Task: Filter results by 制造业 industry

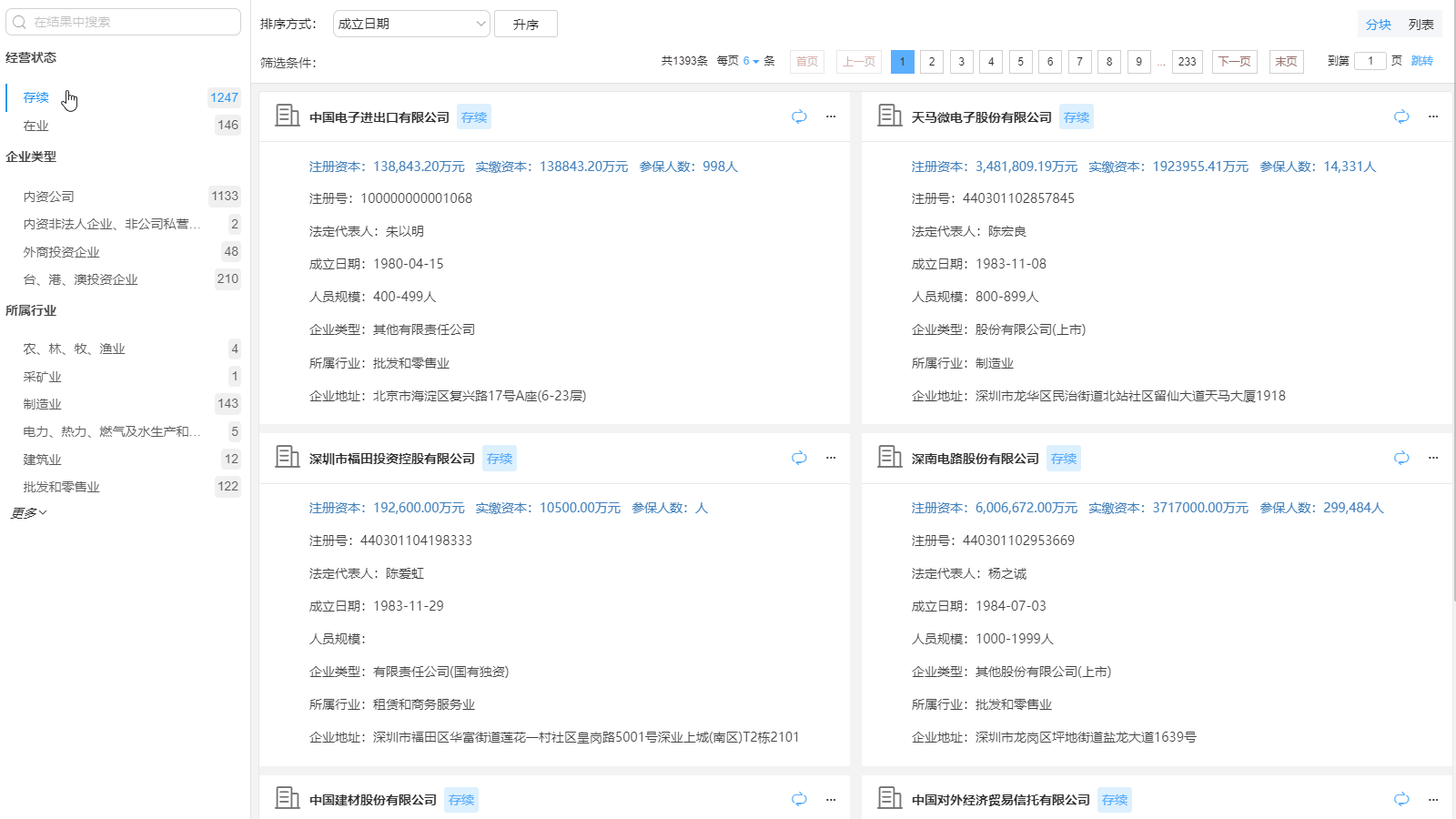Action: pos(42,404)
